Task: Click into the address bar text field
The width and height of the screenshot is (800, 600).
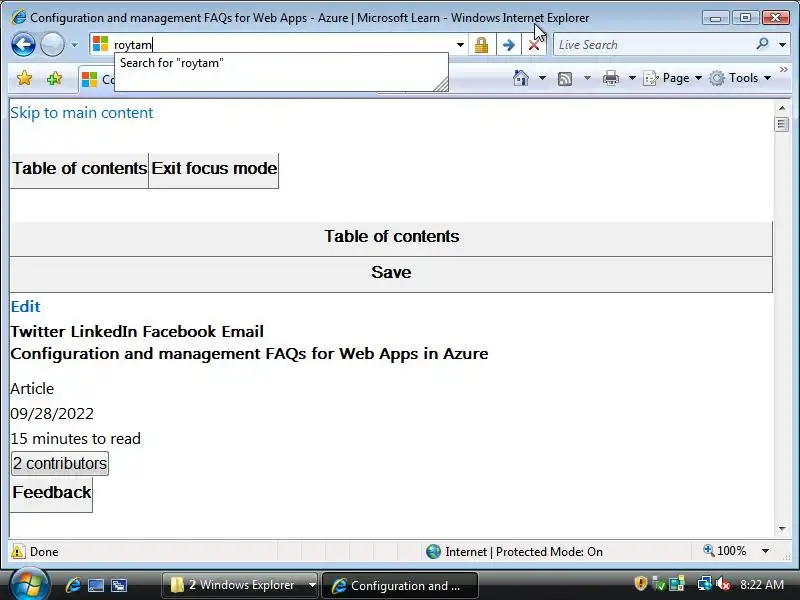Action: [x=281, y=45]
